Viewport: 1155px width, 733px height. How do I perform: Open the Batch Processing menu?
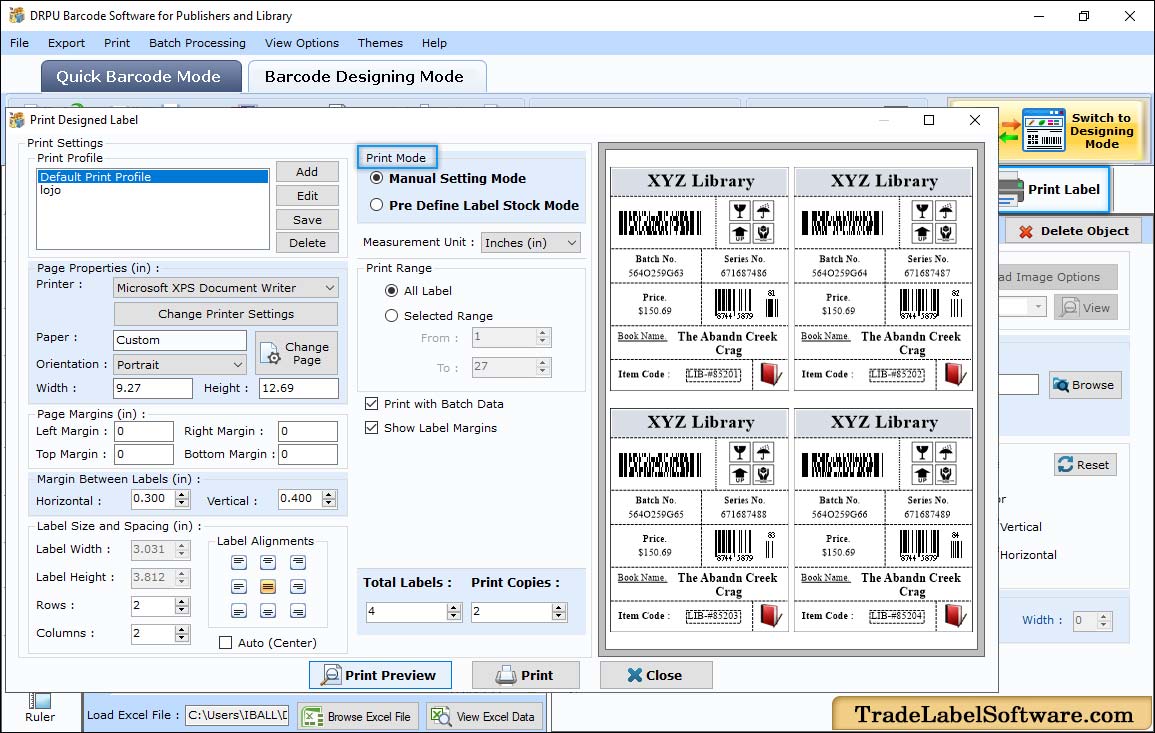point(197,43)
